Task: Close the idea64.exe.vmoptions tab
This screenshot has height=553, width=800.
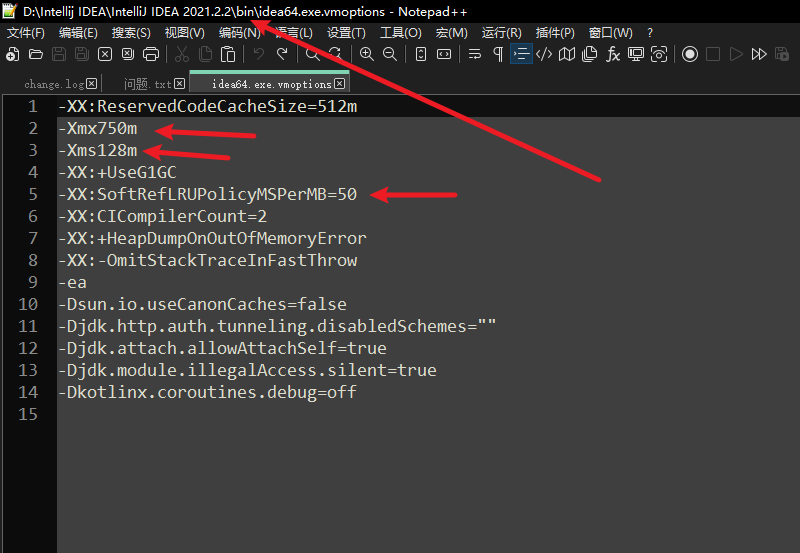Action: coord(340,84)
